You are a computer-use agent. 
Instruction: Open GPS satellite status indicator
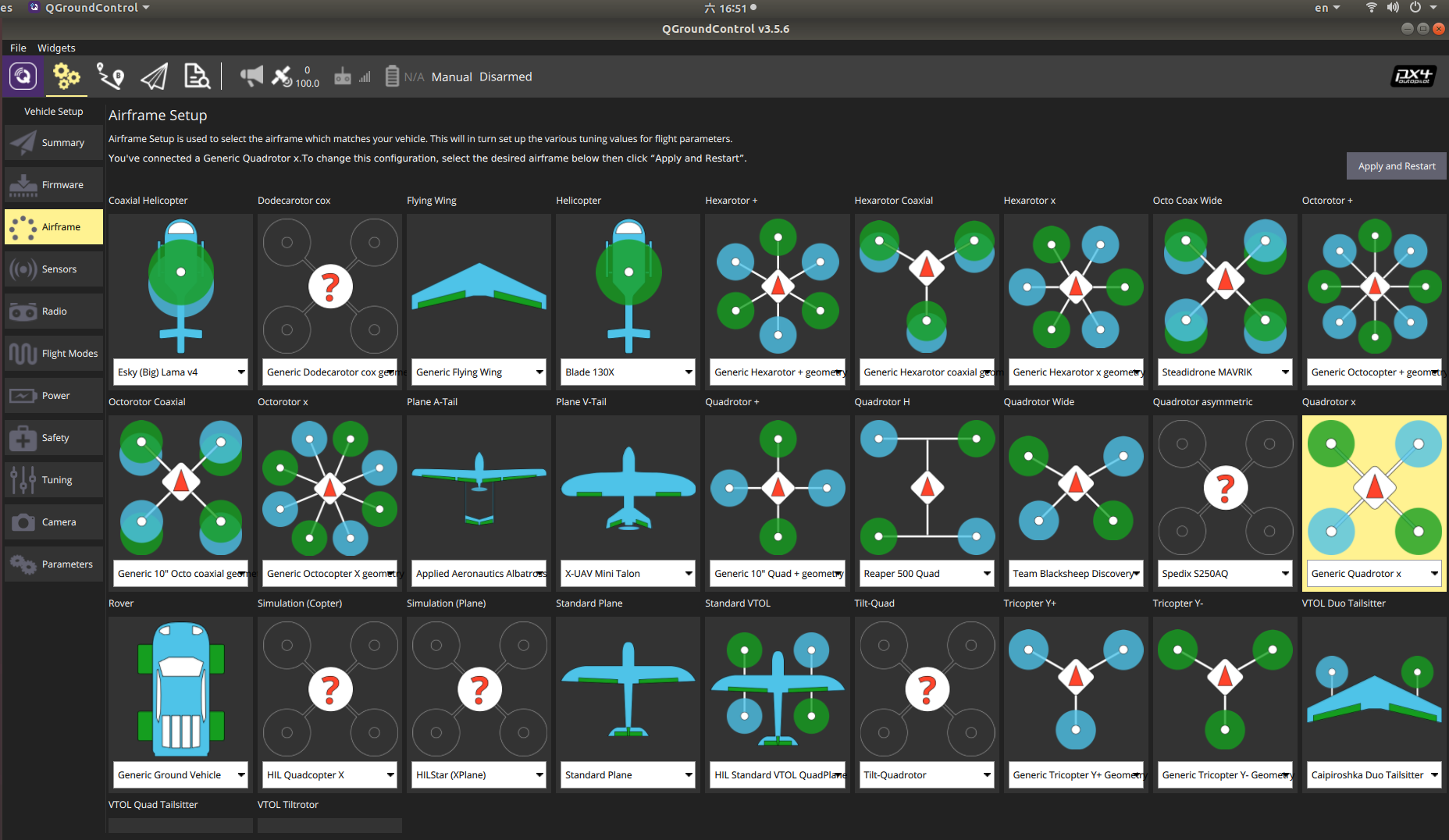[x=294, y=77]
